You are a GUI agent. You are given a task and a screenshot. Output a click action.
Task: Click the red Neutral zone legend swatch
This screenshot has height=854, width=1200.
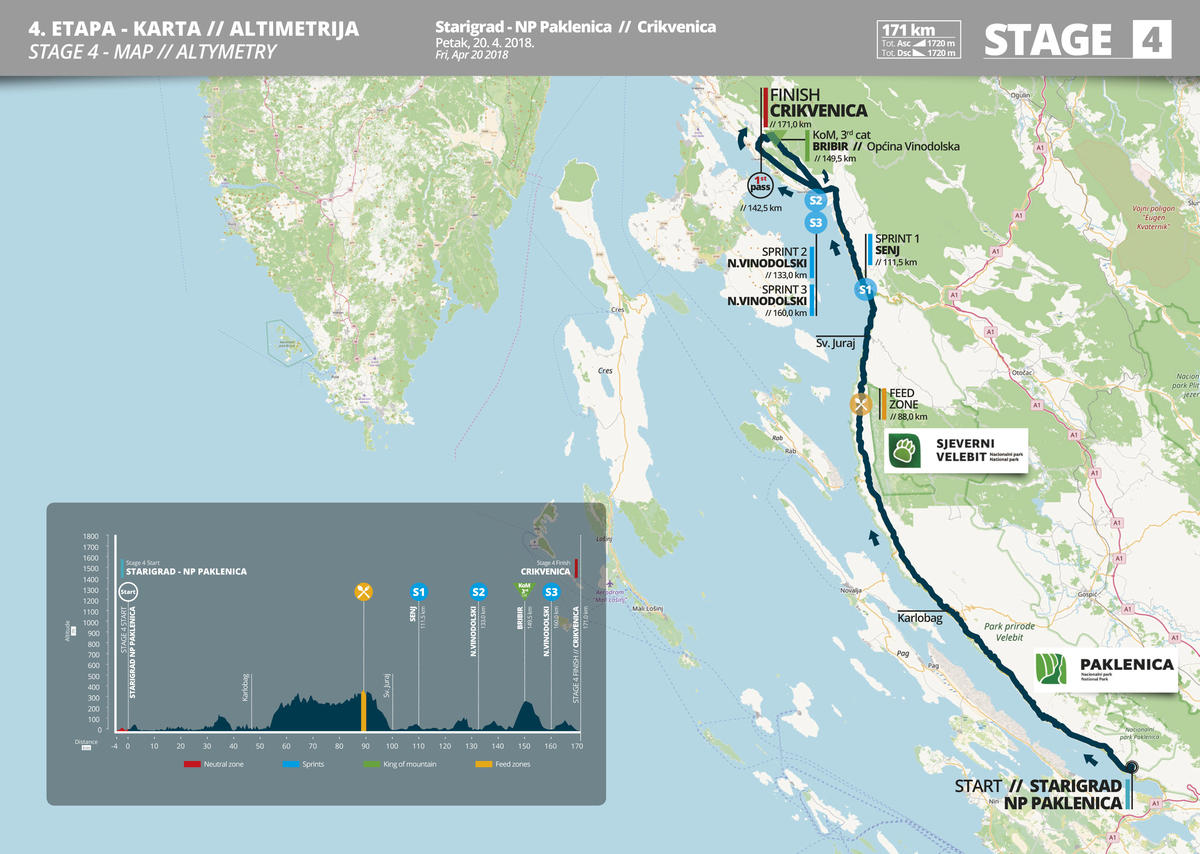192,764
